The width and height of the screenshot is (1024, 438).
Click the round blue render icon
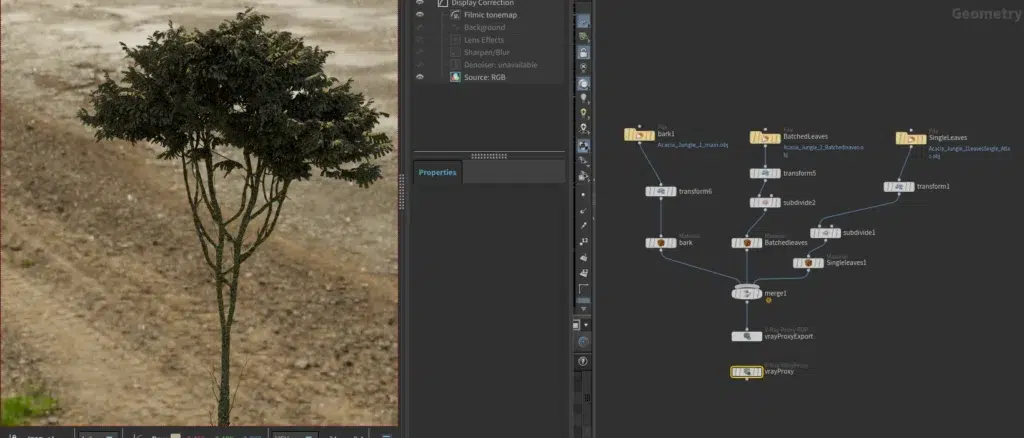[x=583, y=341]
